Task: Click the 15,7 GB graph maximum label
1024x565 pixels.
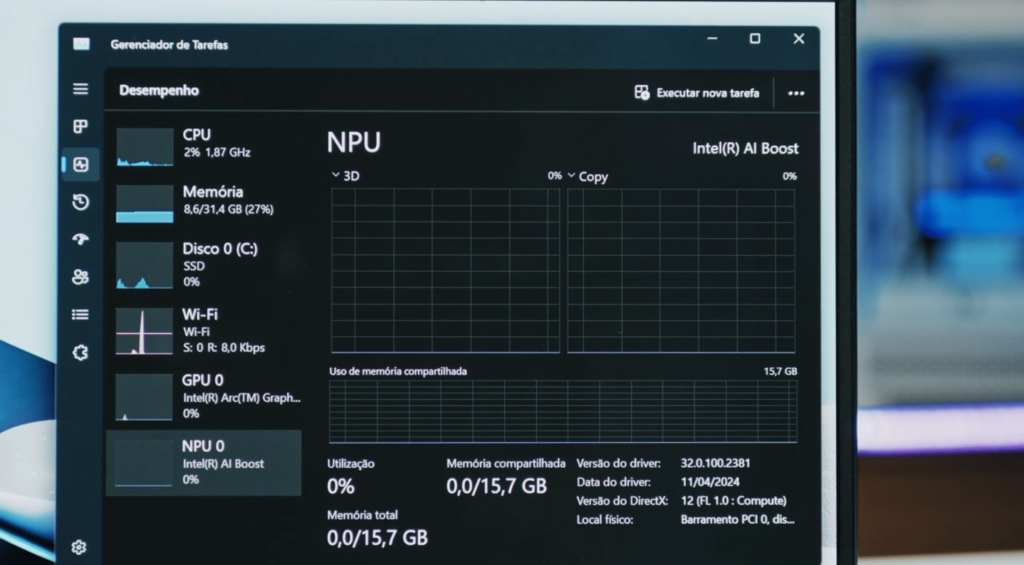Action: click(x=780, y=371)
